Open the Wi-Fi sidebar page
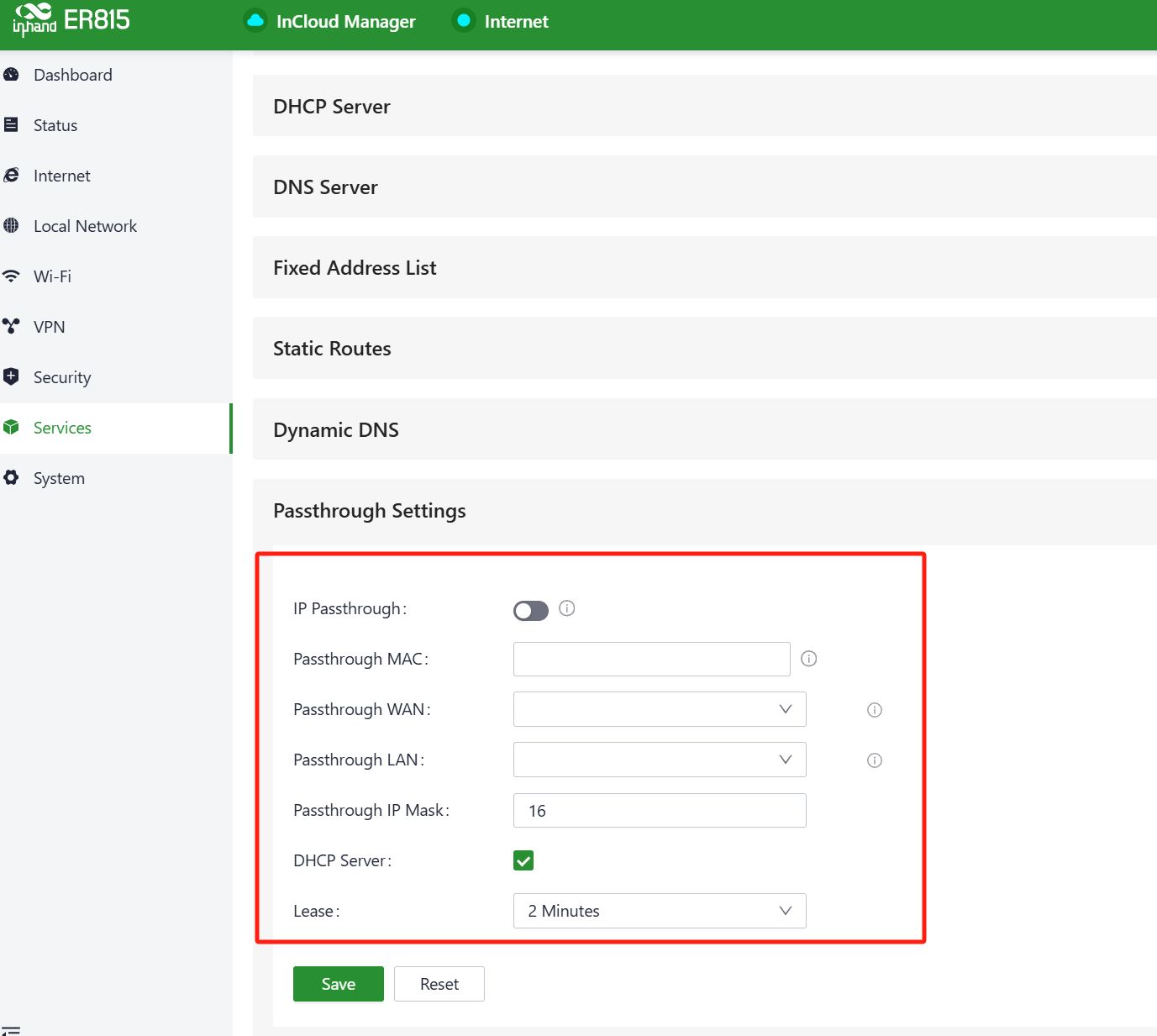Image resolution: width=1157 pixels, height=1036 pixels. pyautogui.click(x=52, y=276)
